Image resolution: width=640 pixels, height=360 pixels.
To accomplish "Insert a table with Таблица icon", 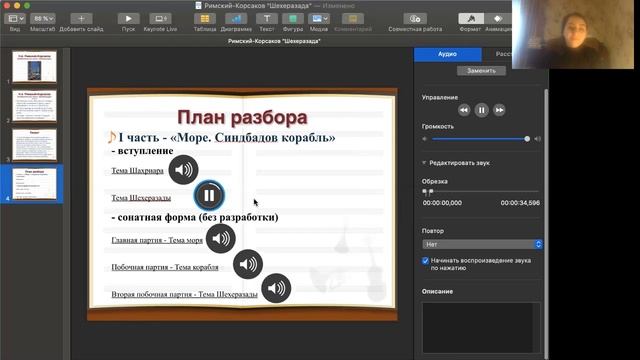I will tap(205, 19).
